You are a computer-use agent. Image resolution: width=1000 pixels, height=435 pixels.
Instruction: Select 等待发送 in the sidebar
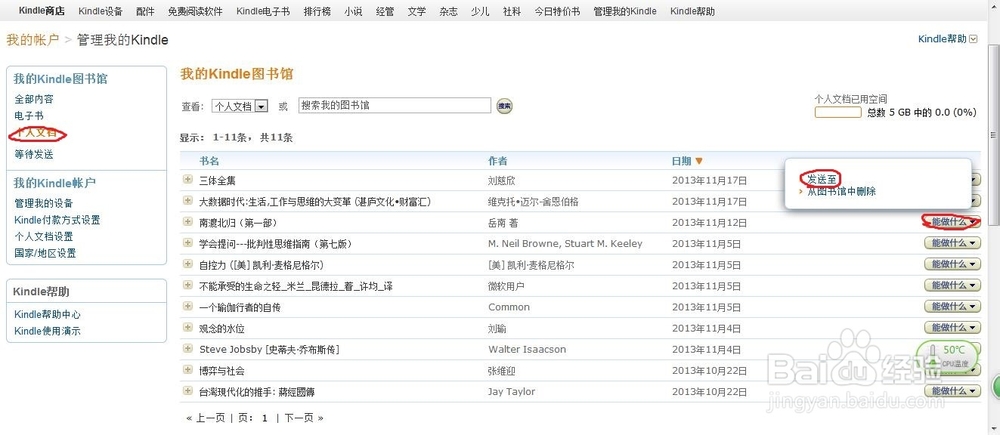34,154
